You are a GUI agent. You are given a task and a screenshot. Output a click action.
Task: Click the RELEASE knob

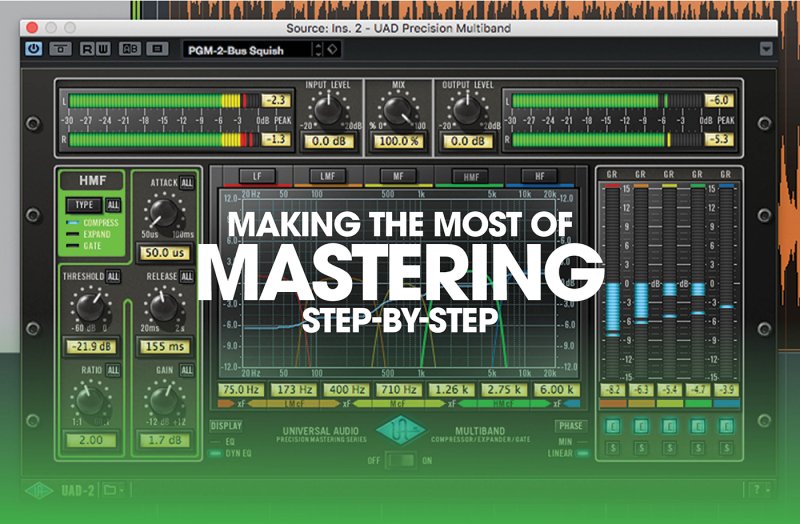[164, 308]
